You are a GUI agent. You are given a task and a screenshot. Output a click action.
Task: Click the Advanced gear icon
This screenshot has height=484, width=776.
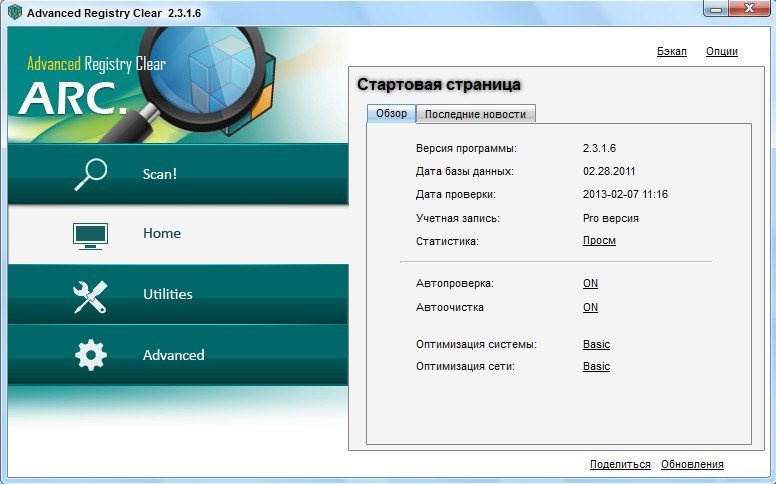(x=91, y=355)
